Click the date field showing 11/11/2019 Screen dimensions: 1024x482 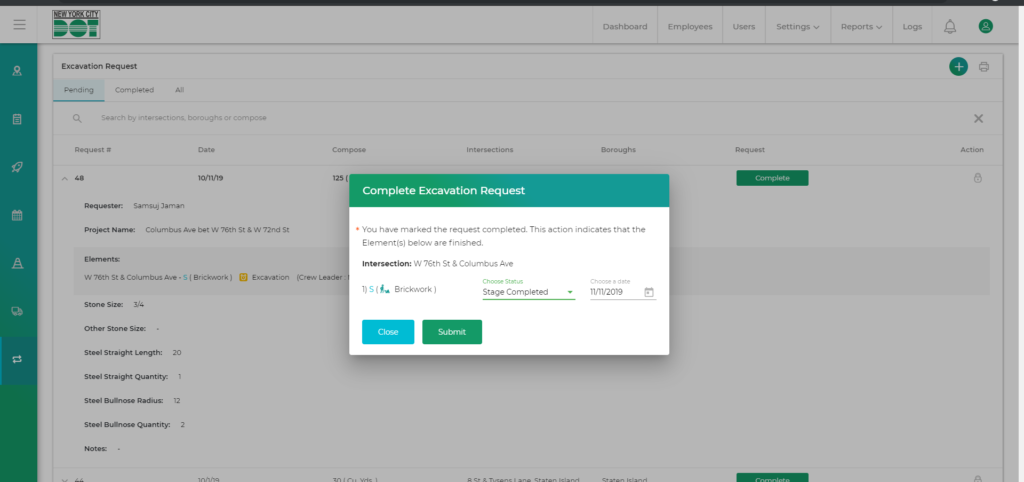(x=614, y=292)
